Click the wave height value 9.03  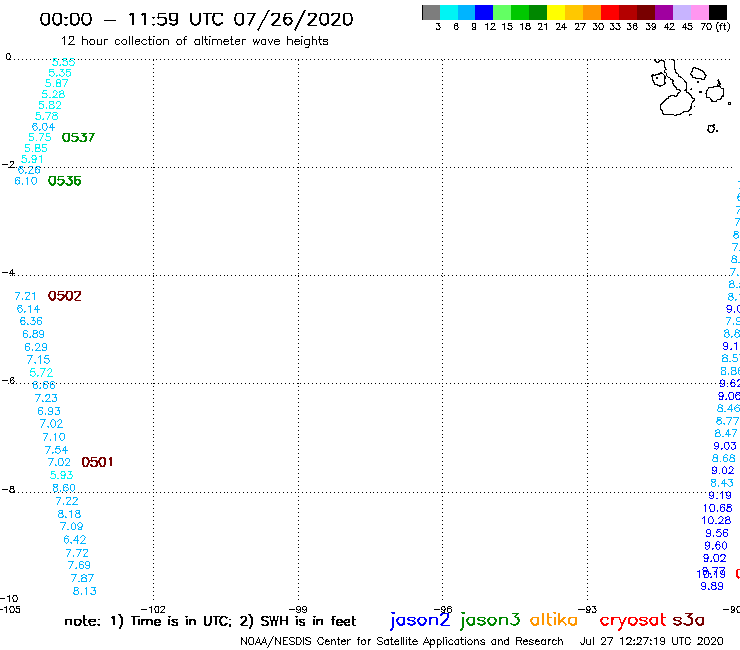(x=725, y=446)
